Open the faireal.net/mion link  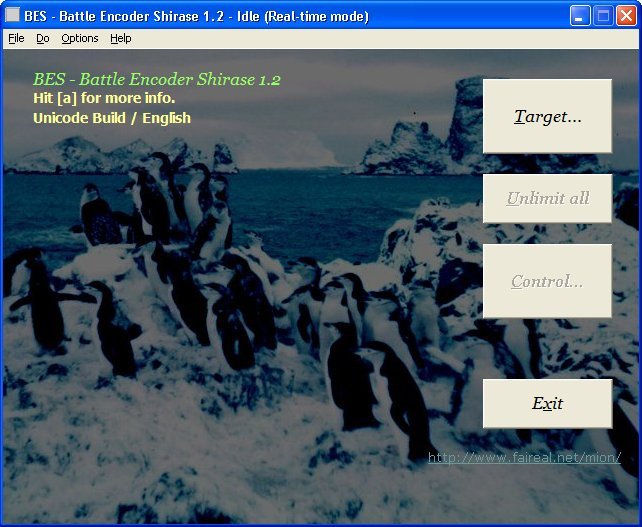pos(524,458)
